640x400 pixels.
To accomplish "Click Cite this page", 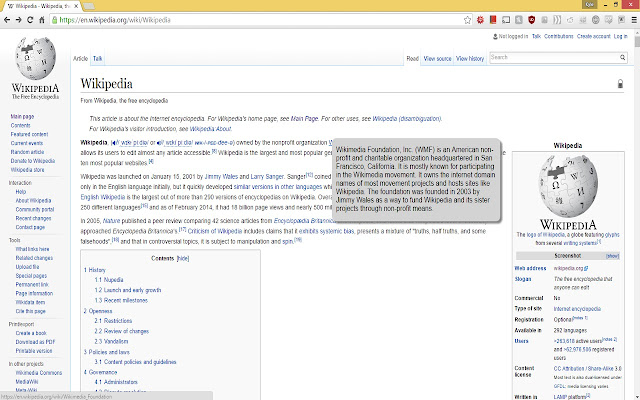I will pyautogui.click(x=30, y=311).
